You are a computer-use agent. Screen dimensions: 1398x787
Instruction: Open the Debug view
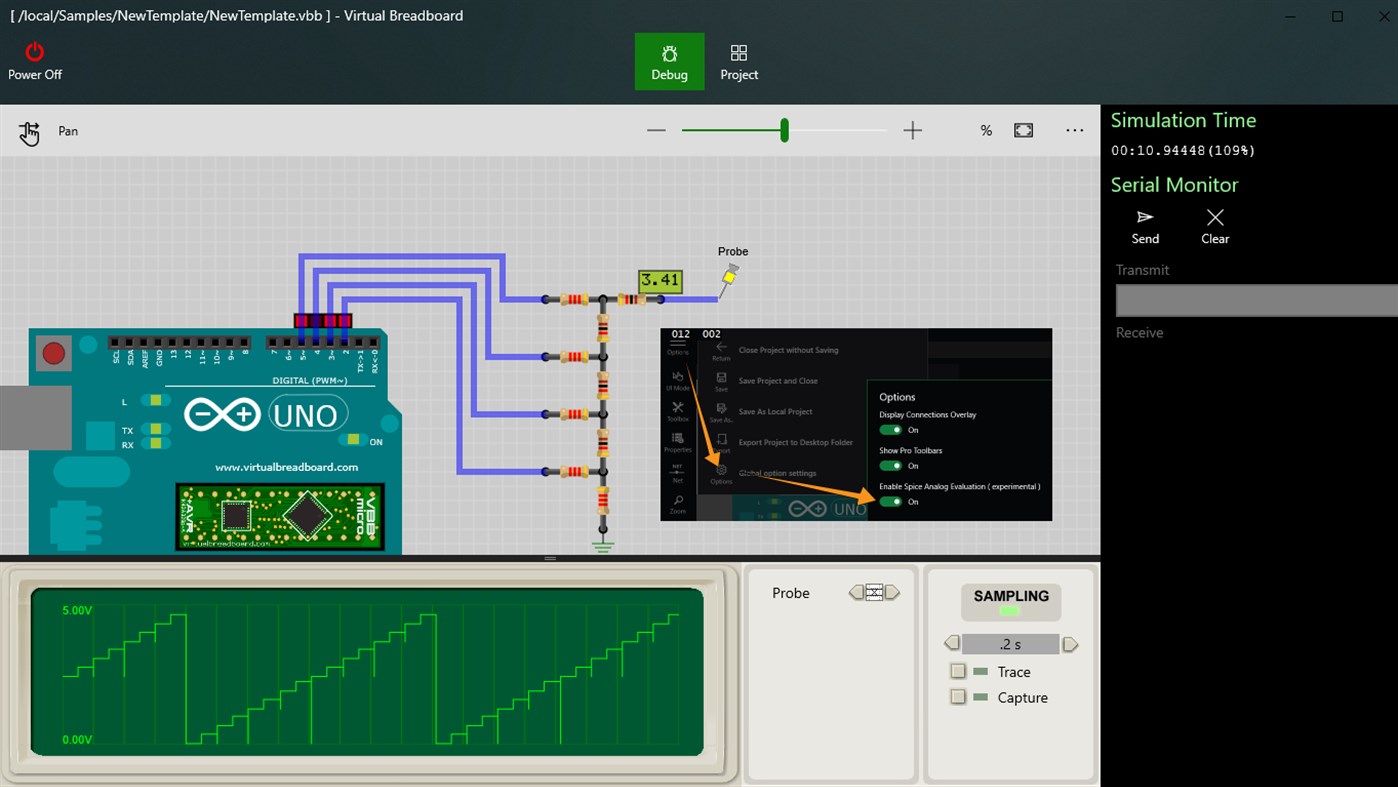(x=669, y=61)
